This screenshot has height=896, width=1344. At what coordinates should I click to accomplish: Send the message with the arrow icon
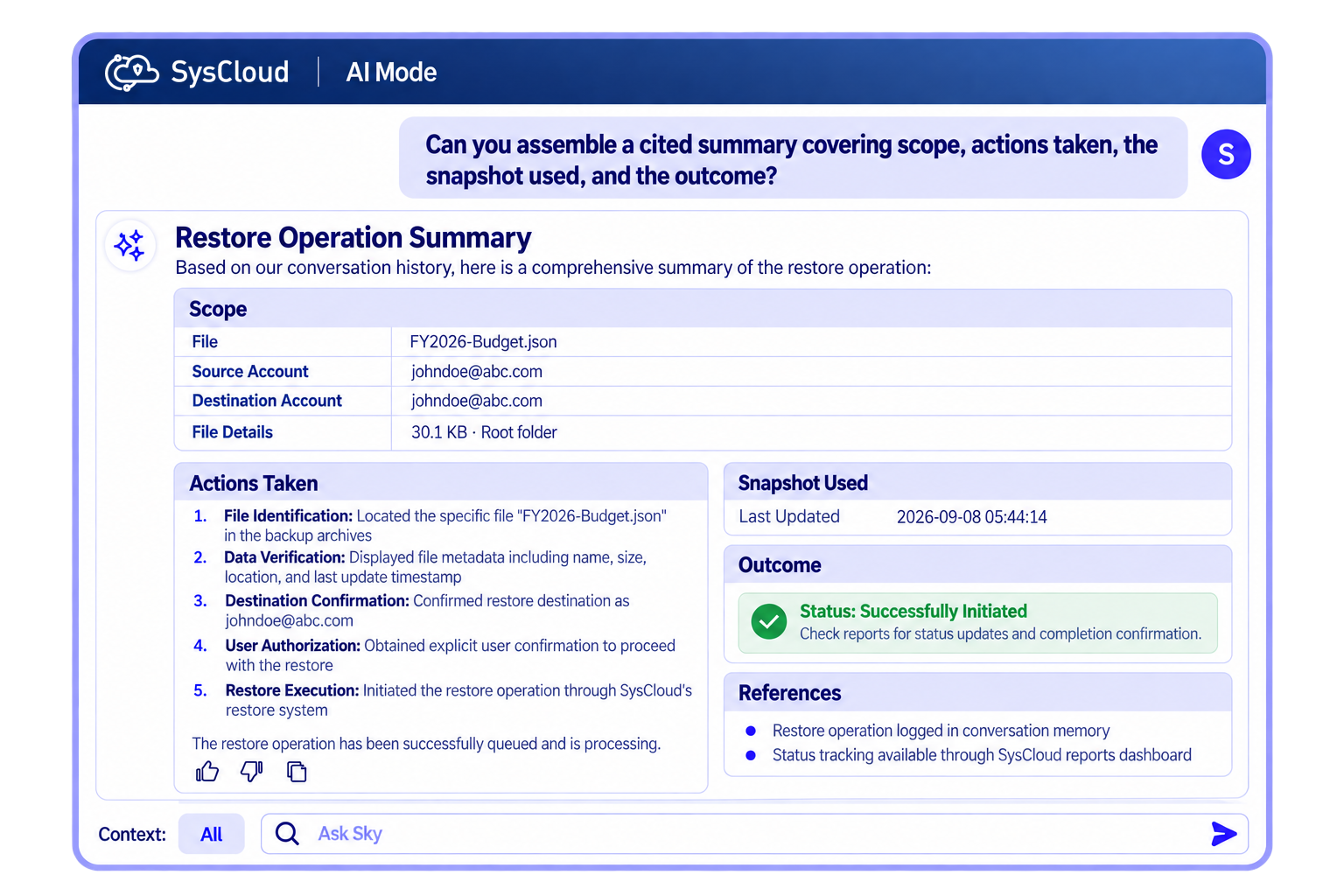[1223, 834]
